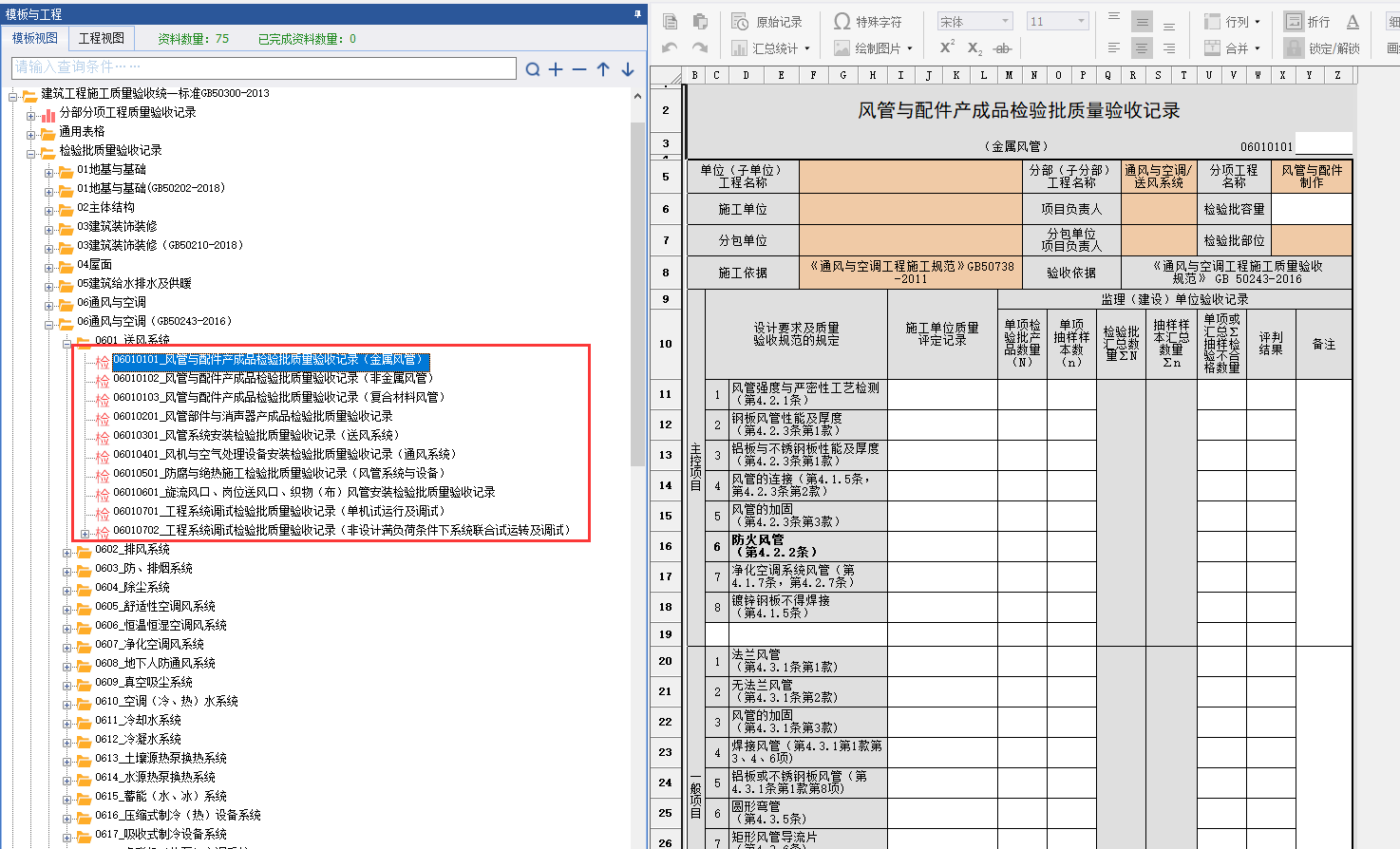
Task: Click the plus icon beside search box
Action: (x=556, y=69)
